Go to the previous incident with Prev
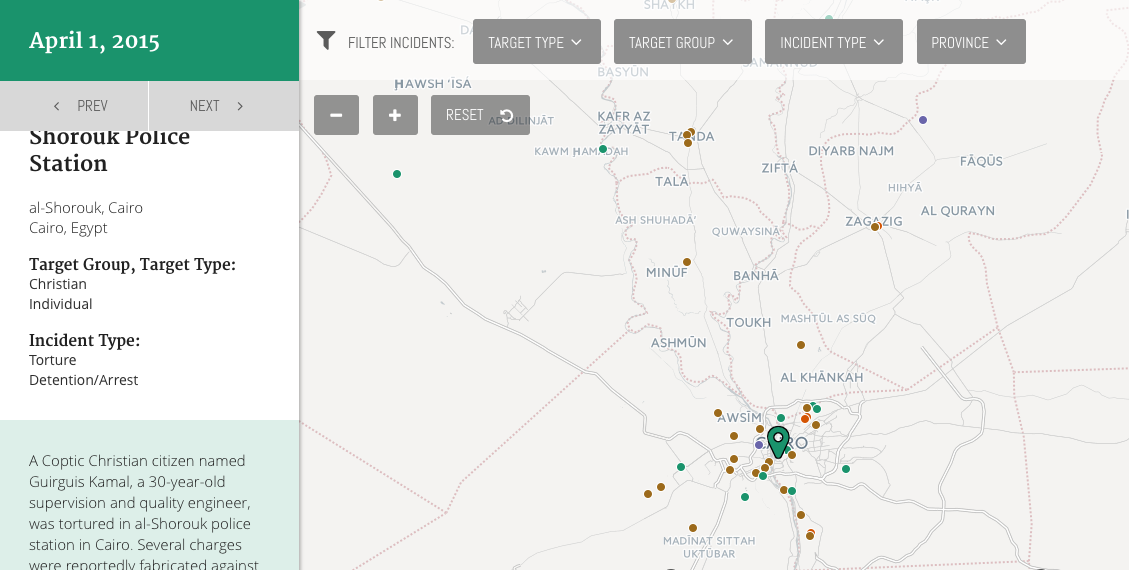This screenshot has width=1129, height=570. 80,106
